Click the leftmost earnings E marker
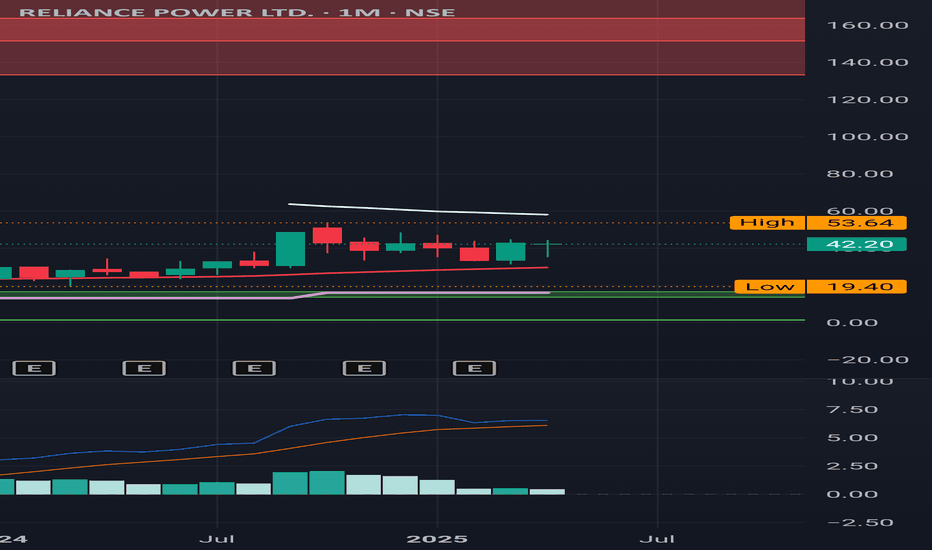Image resolution: width=932 pixels, height=550 pixels. pyautogui.click(x=34, y=368)
